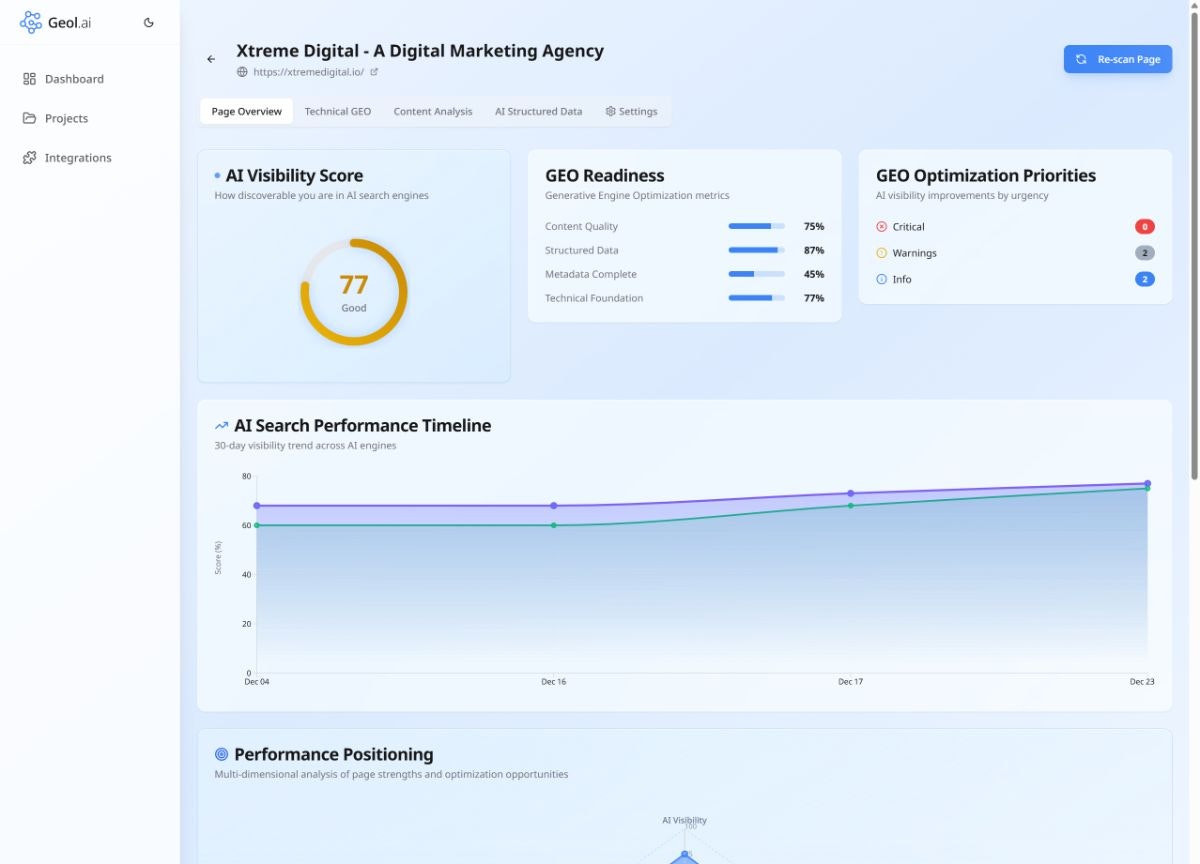Click the Metadata Complete progress bar

pyautogui.click(x=756, y=274)
